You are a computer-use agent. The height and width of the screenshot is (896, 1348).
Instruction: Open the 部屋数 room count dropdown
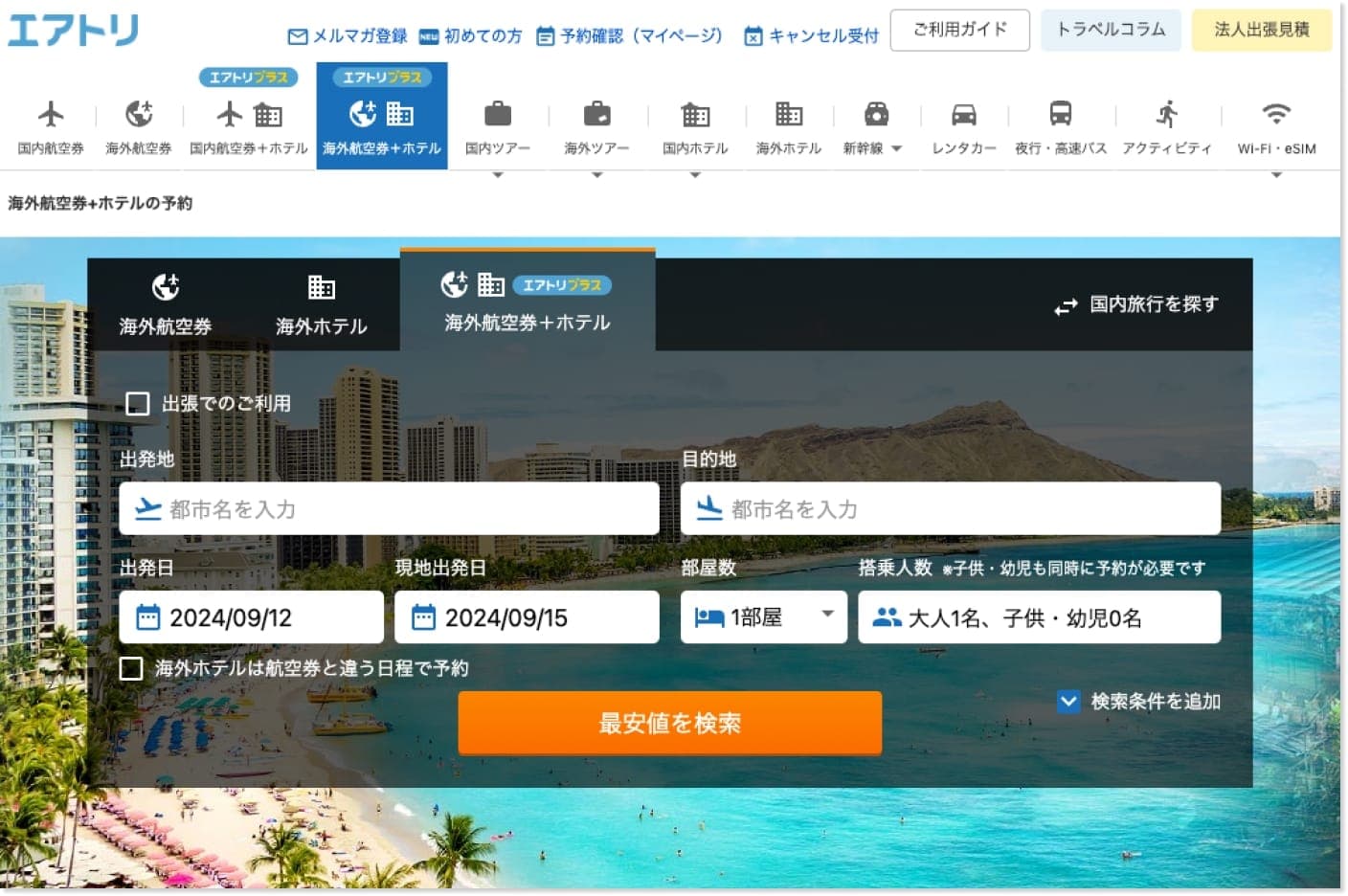(763, 616)
